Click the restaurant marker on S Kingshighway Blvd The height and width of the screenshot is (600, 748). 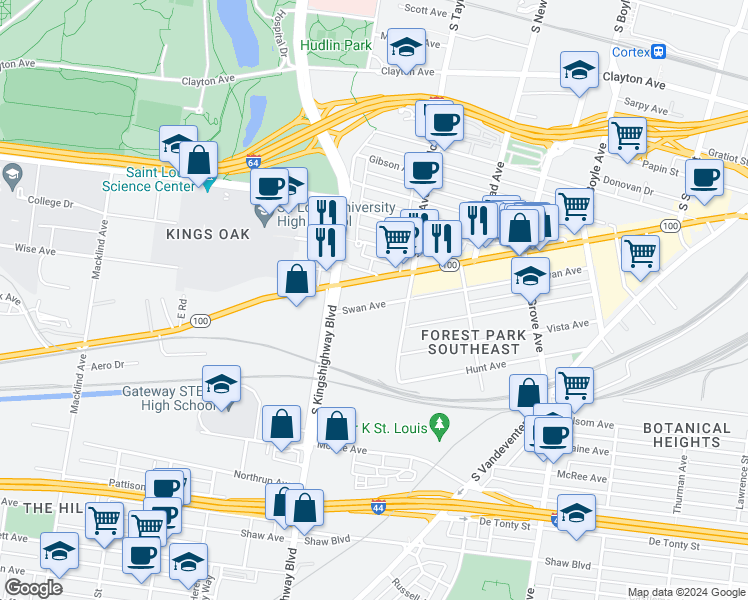coord(327,244)
